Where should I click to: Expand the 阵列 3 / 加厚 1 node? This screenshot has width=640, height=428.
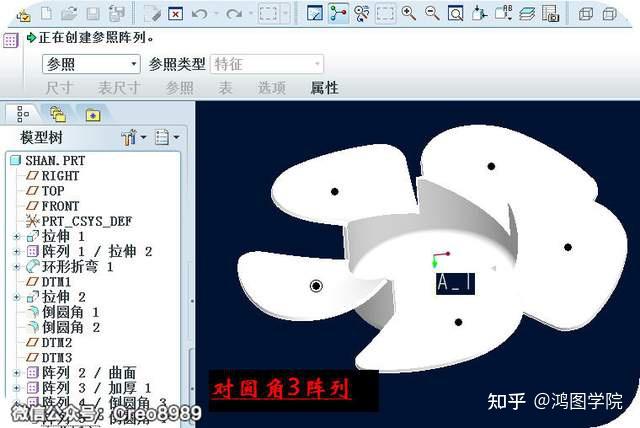pos(17,388)
